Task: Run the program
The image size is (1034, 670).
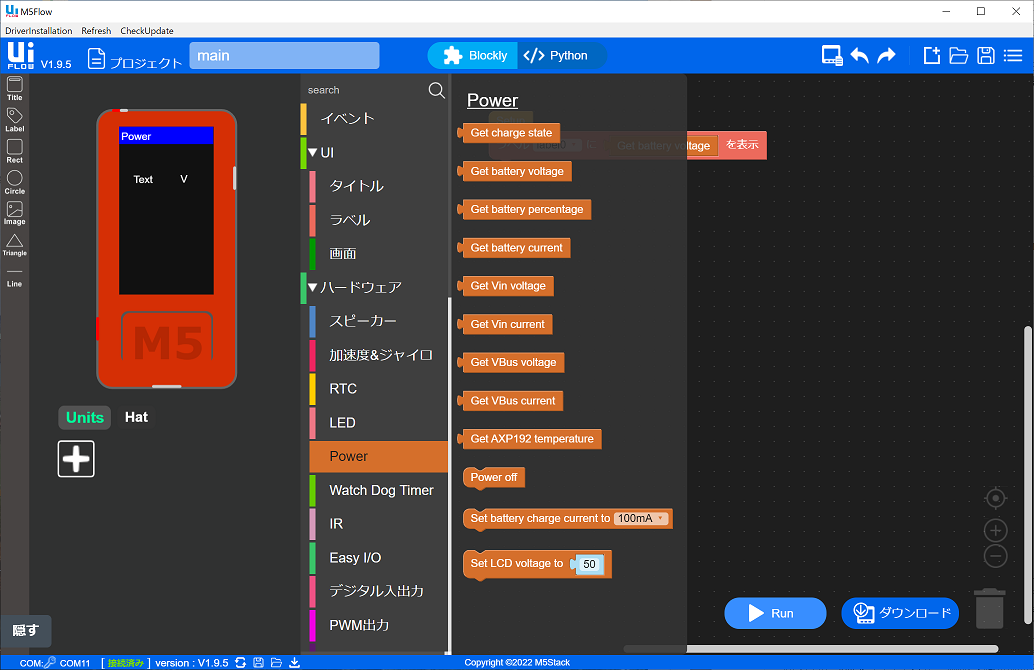Action: point(775,613)
